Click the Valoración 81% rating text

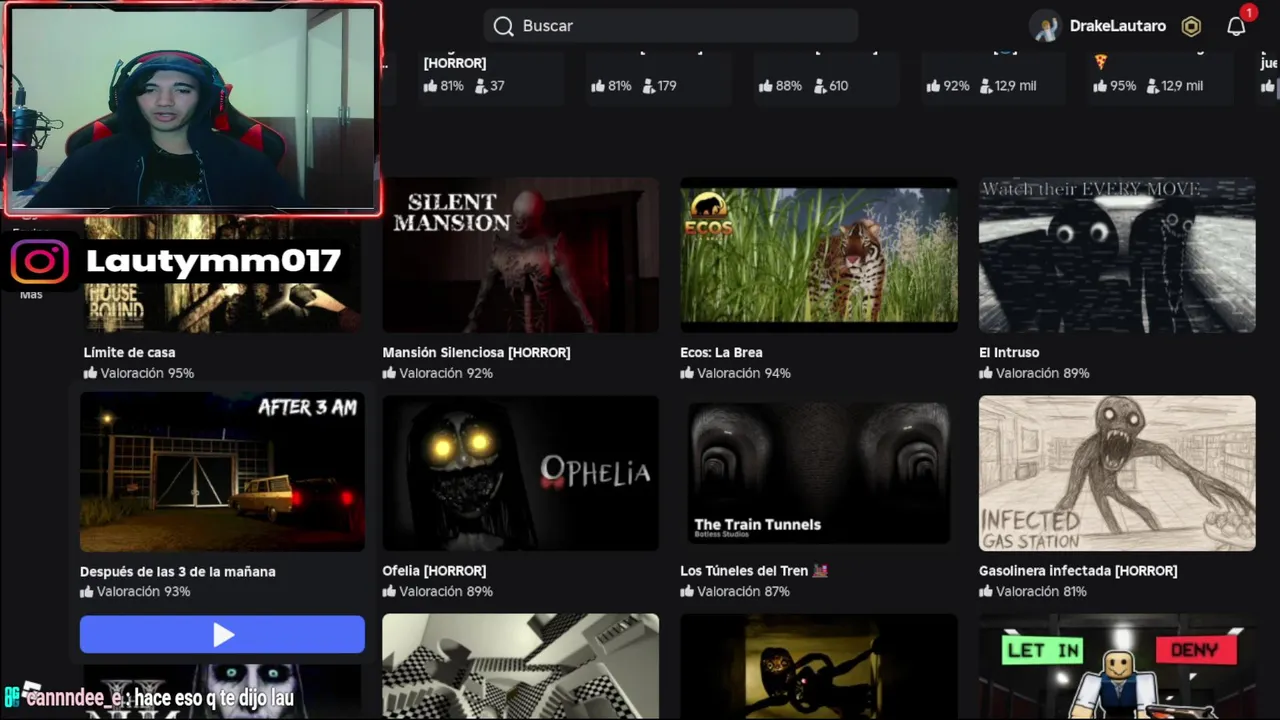1041,591
